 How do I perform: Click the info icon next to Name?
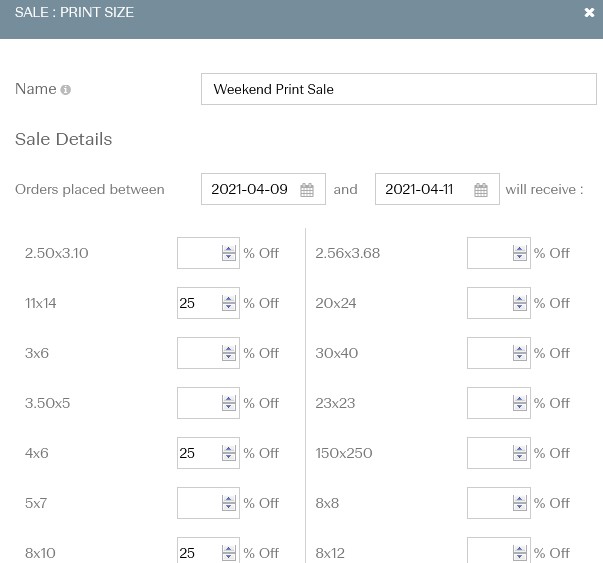[x=66, y=90]
